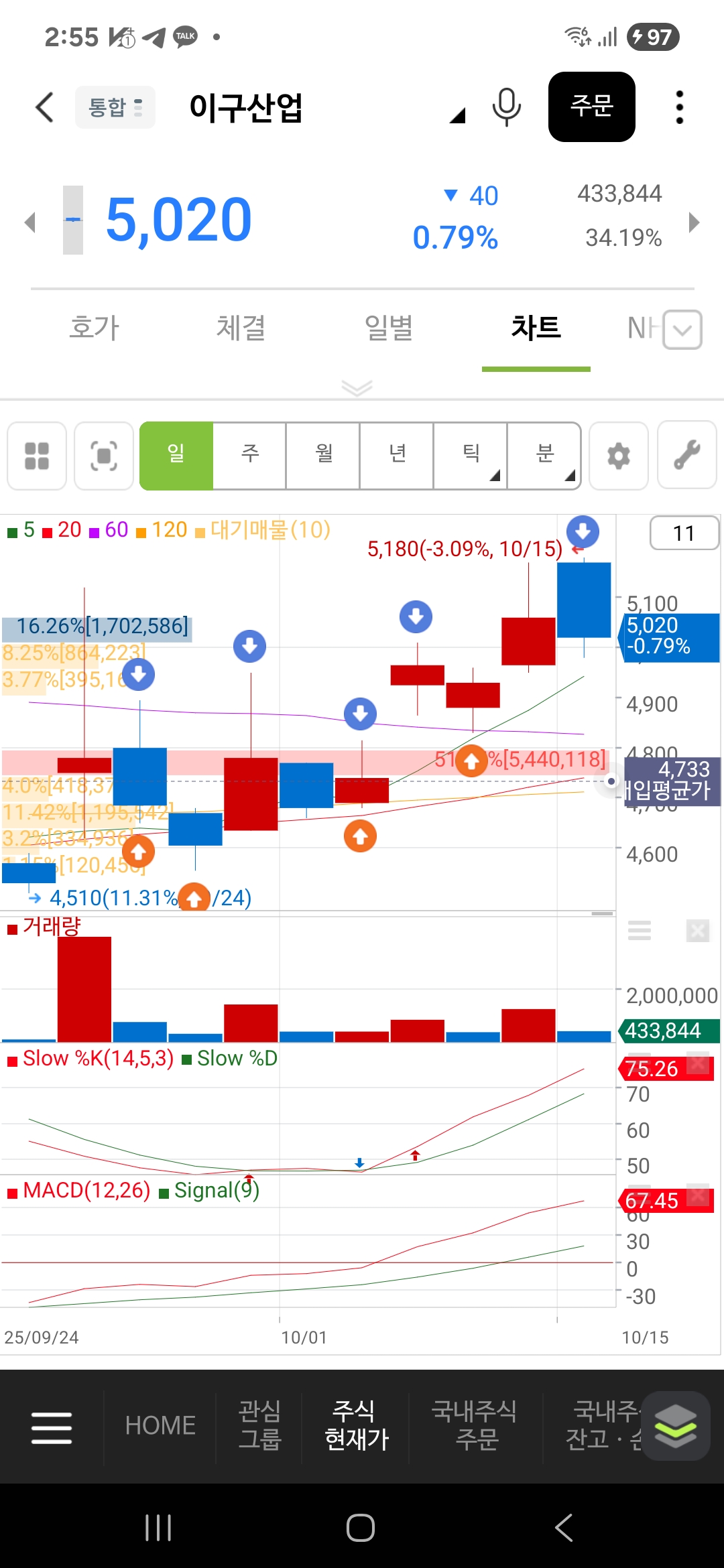The width and height of the screenshot is (724, 1568).
Task: Open the three-dot more options menu
Action: [679, 107]
